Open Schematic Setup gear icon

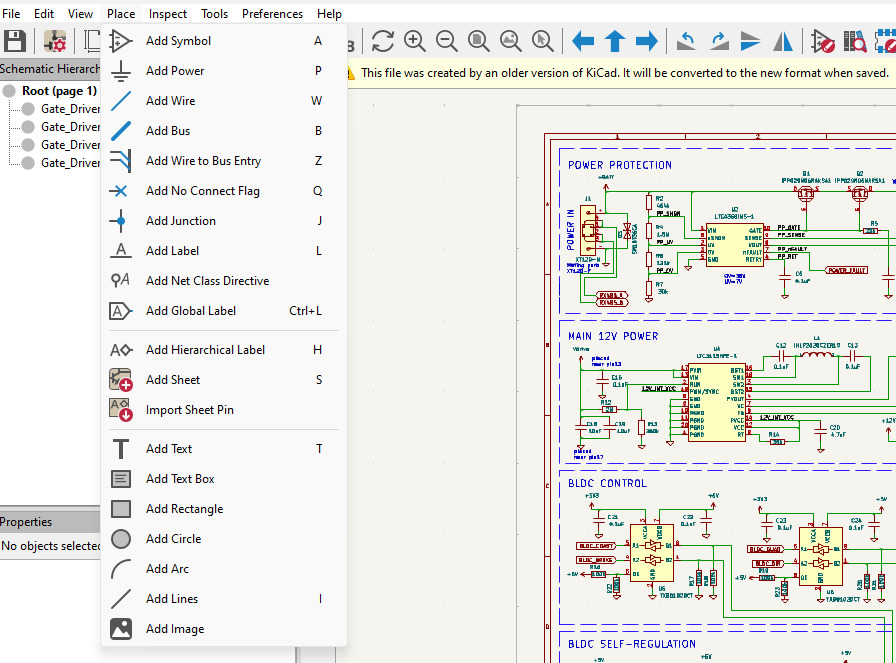(55, 41)
